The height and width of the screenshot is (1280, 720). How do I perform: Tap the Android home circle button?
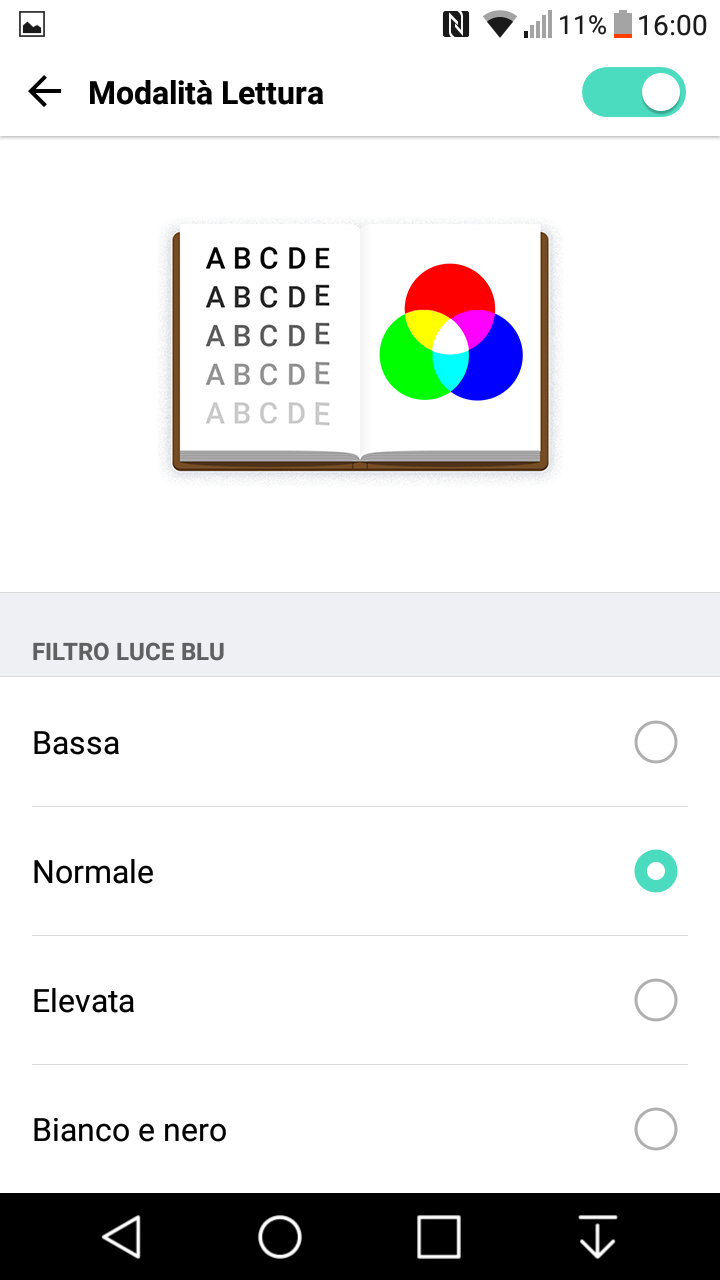coord(280,1237)
